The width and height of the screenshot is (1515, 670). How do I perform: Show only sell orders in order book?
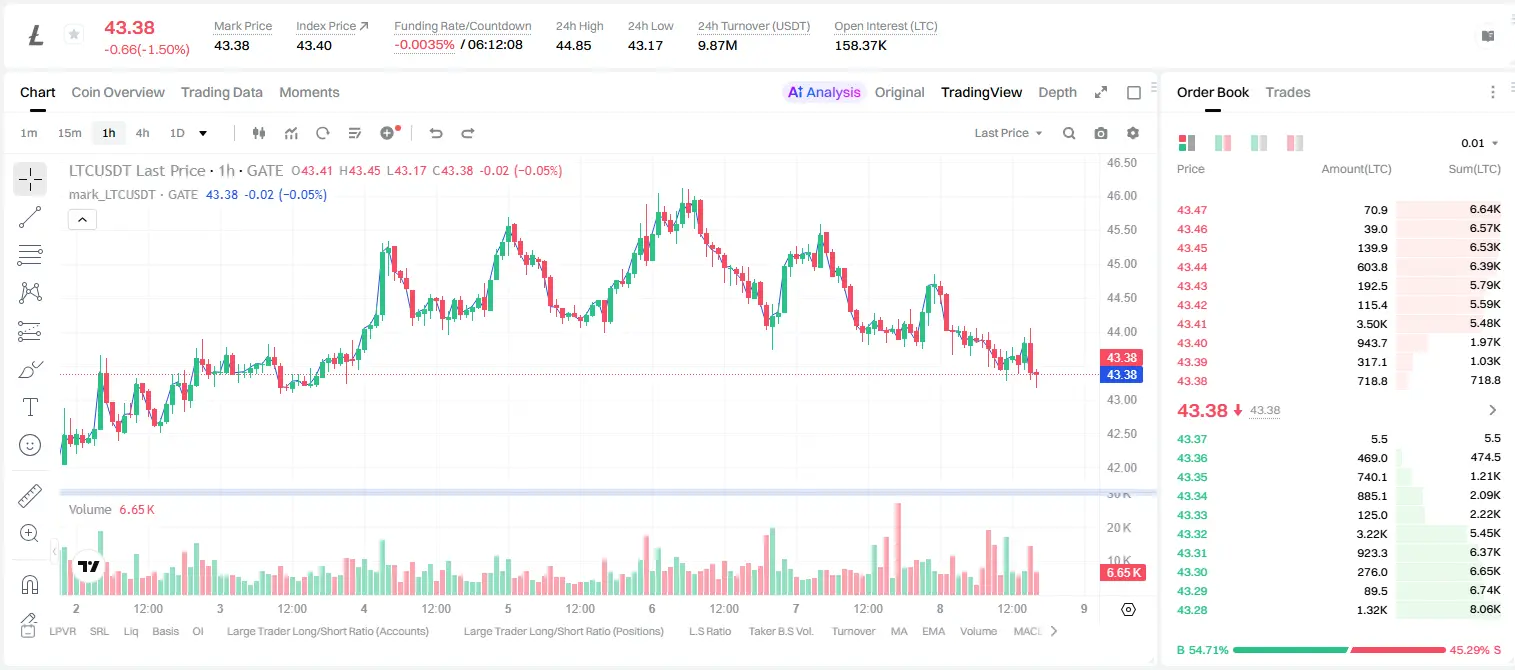(x=1295, y=143)
